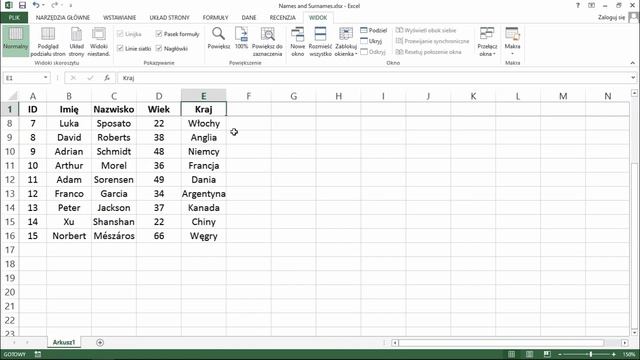Click the formula bar containing Kraj

pyautogui.click(x=373, y=78)
